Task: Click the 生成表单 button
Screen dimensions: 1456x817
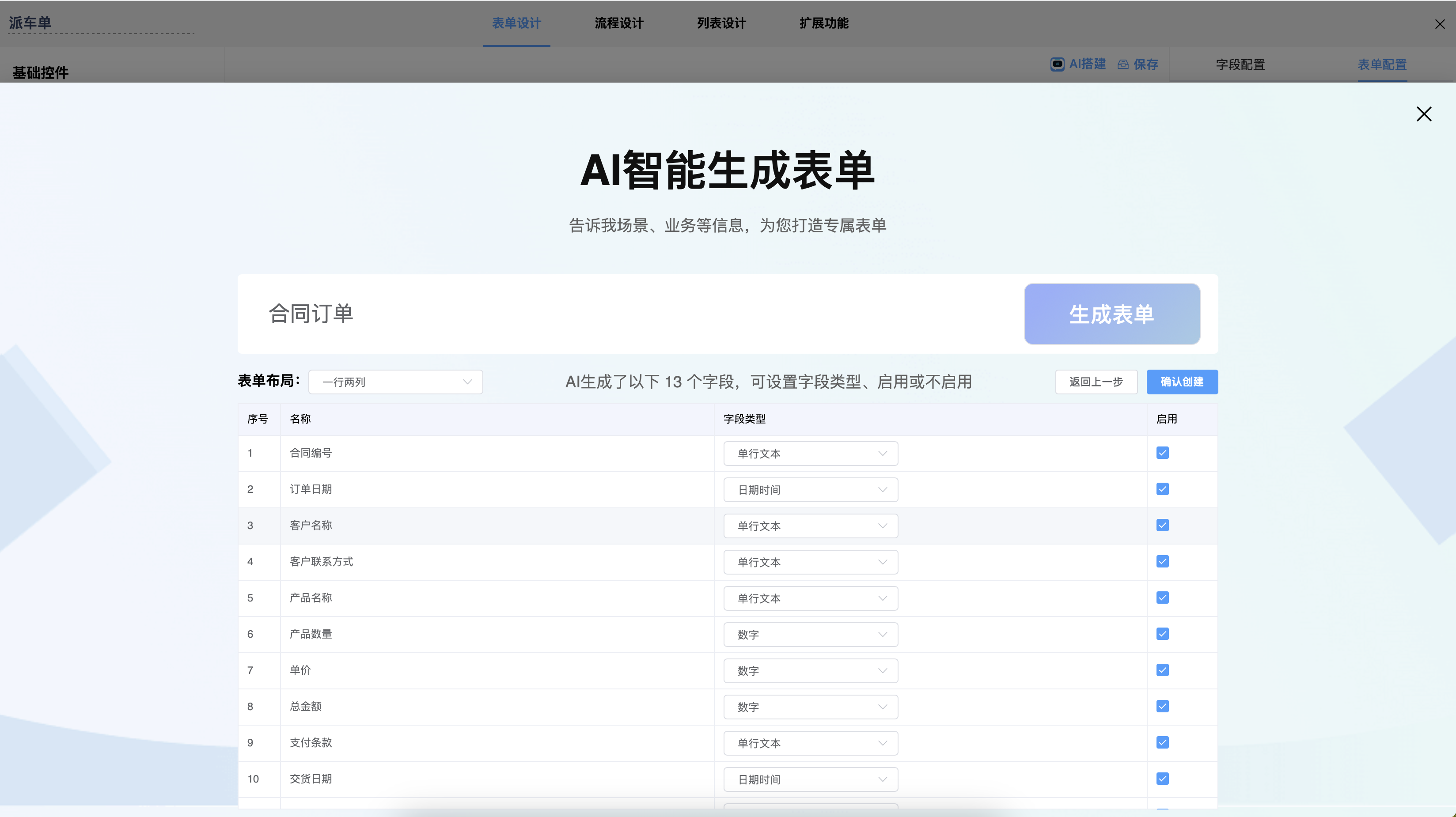Action: coord(1111,314)
